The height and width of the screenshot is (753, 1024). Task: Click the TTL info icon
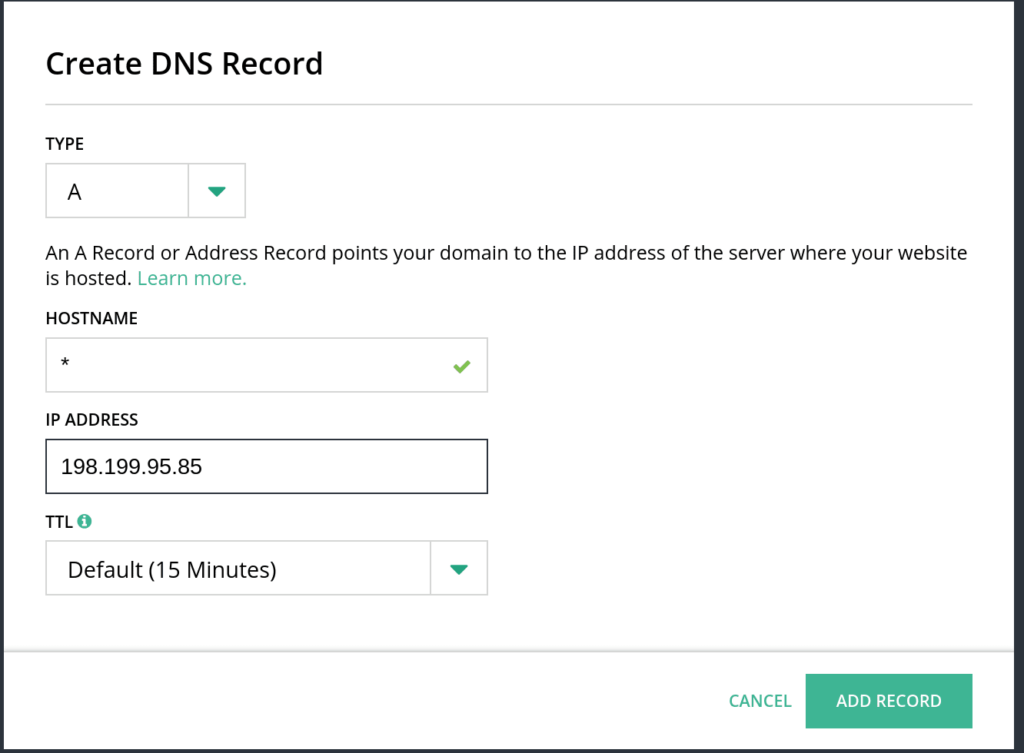pyautogui.click(x=84, y=521)
